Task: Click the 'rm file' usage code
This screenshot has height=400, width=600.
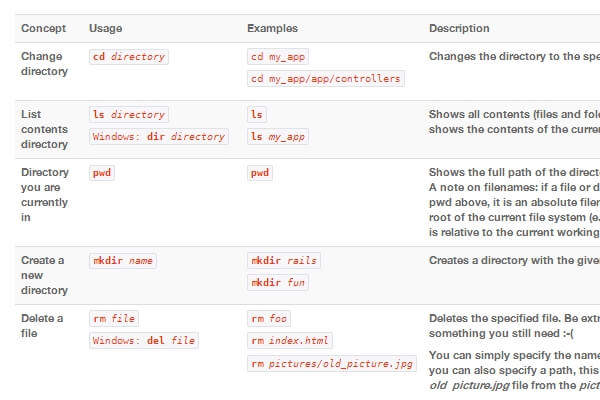Action: point(114,319)
